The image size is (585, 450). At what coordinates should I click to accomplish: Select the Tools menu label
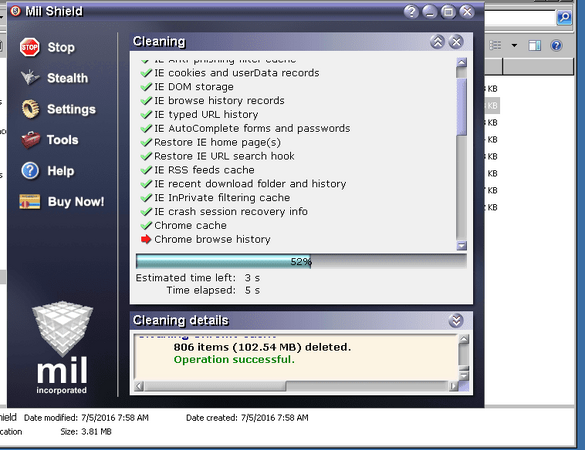coord(63,140)
